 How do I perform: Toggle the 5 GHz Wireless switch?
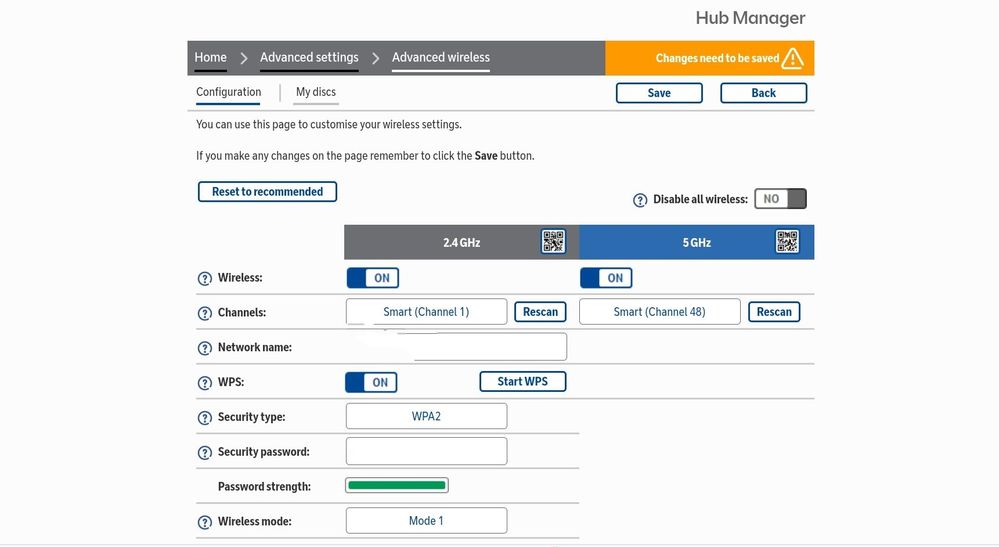[606, 278]
